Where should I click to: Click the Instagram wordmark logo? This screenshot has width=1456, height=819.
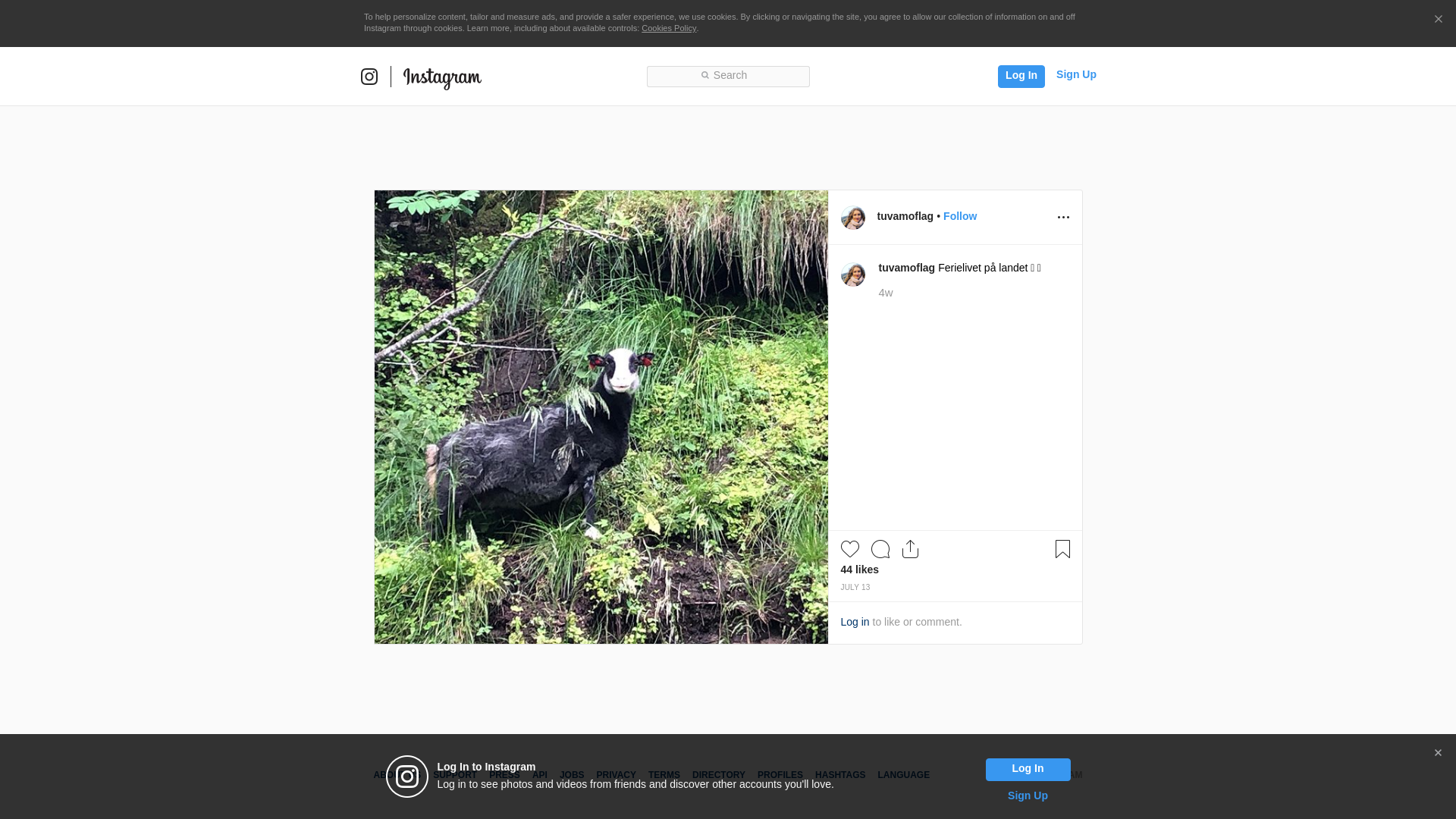[442, 77]
